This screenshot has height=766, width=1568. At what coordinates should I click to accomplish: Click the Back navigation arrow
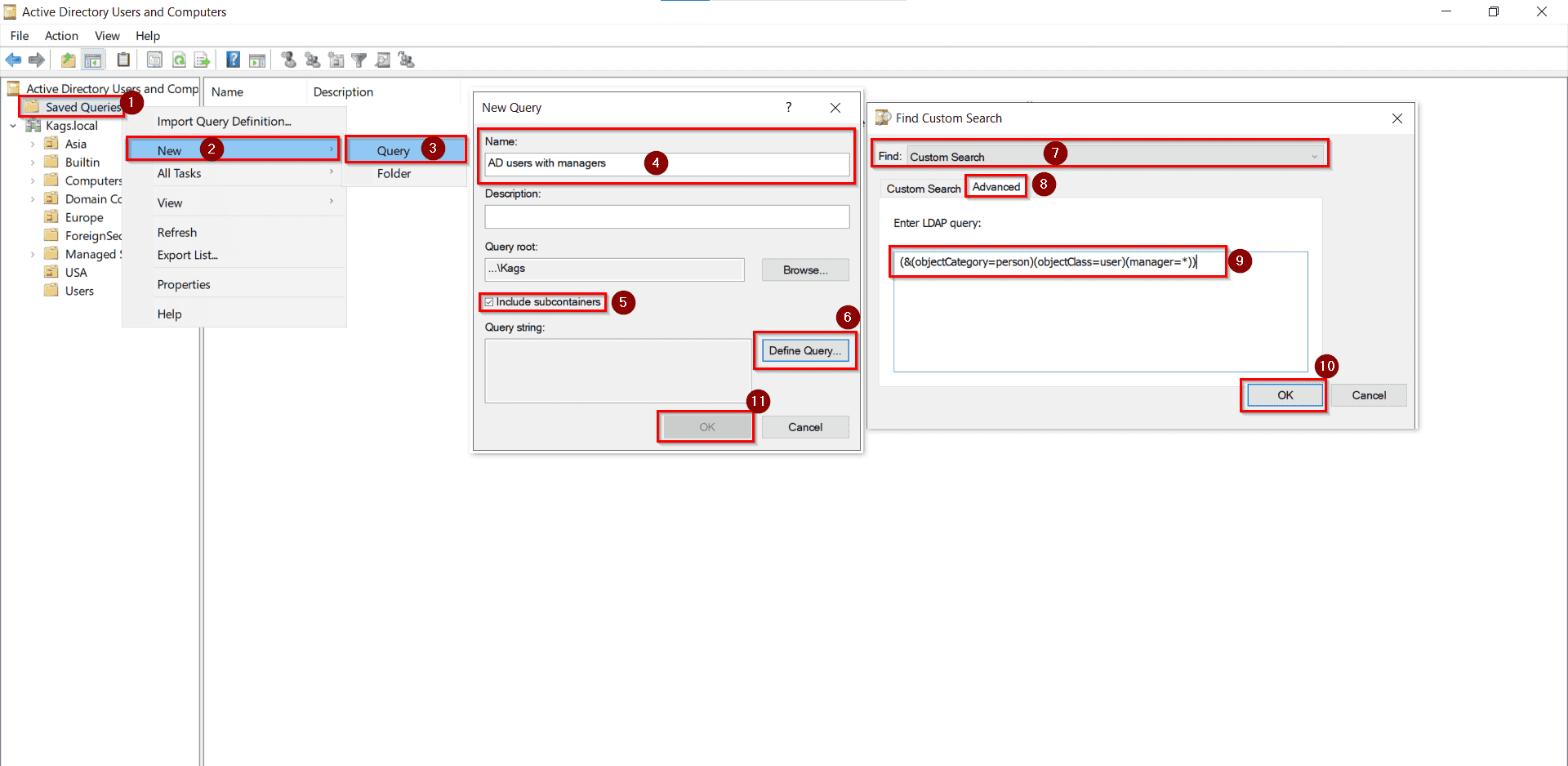[x=13, y=60]
